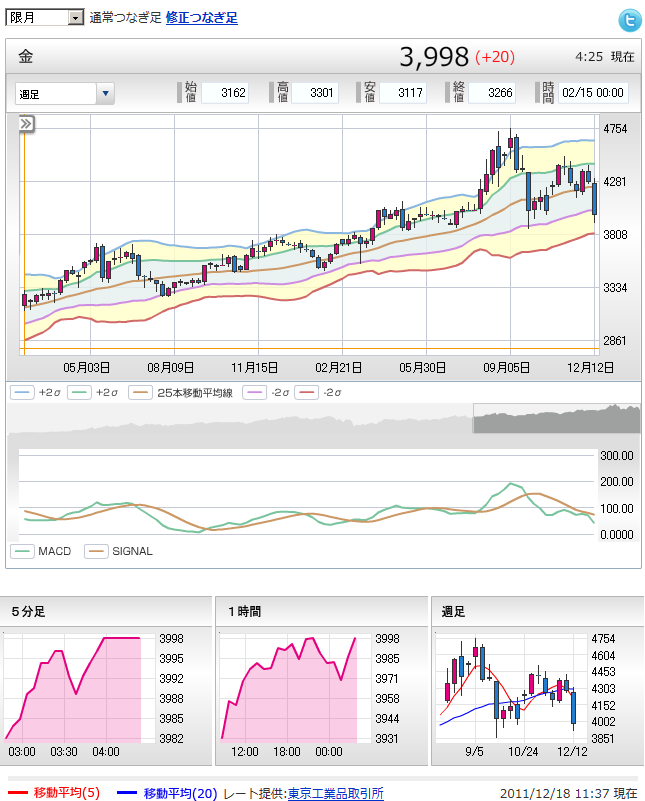Open the 限月 contract month dropdown

tap(46, 18)
